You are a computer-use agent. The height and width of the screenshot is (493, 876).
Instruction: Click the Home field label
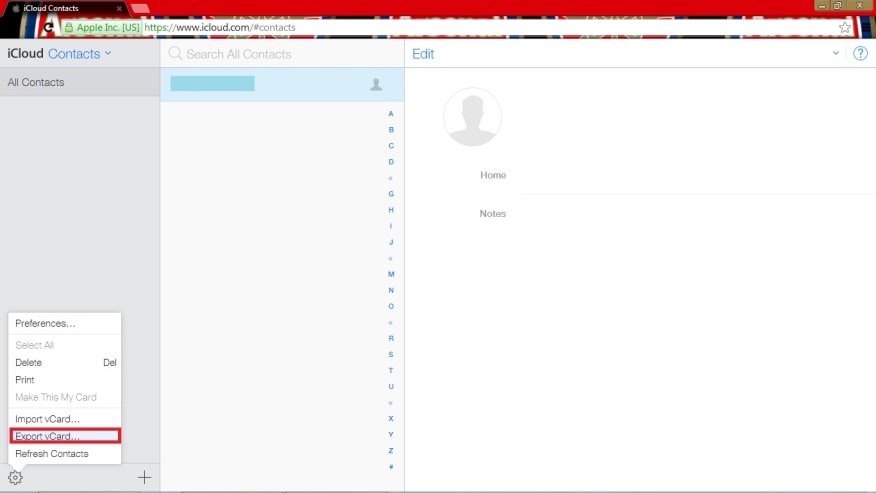[493, 175]
